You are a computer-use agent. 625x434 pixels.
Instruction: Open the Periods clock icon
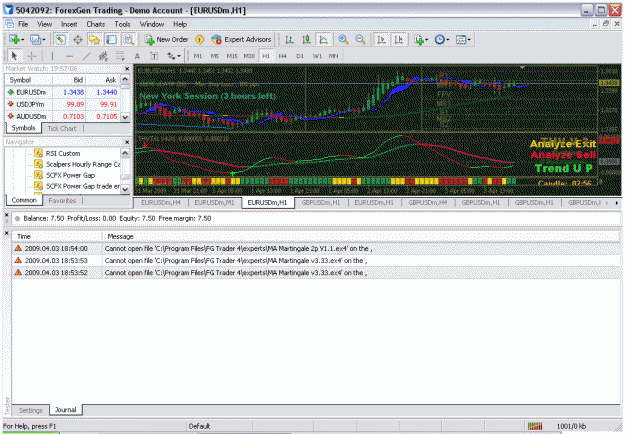[439, 39]
